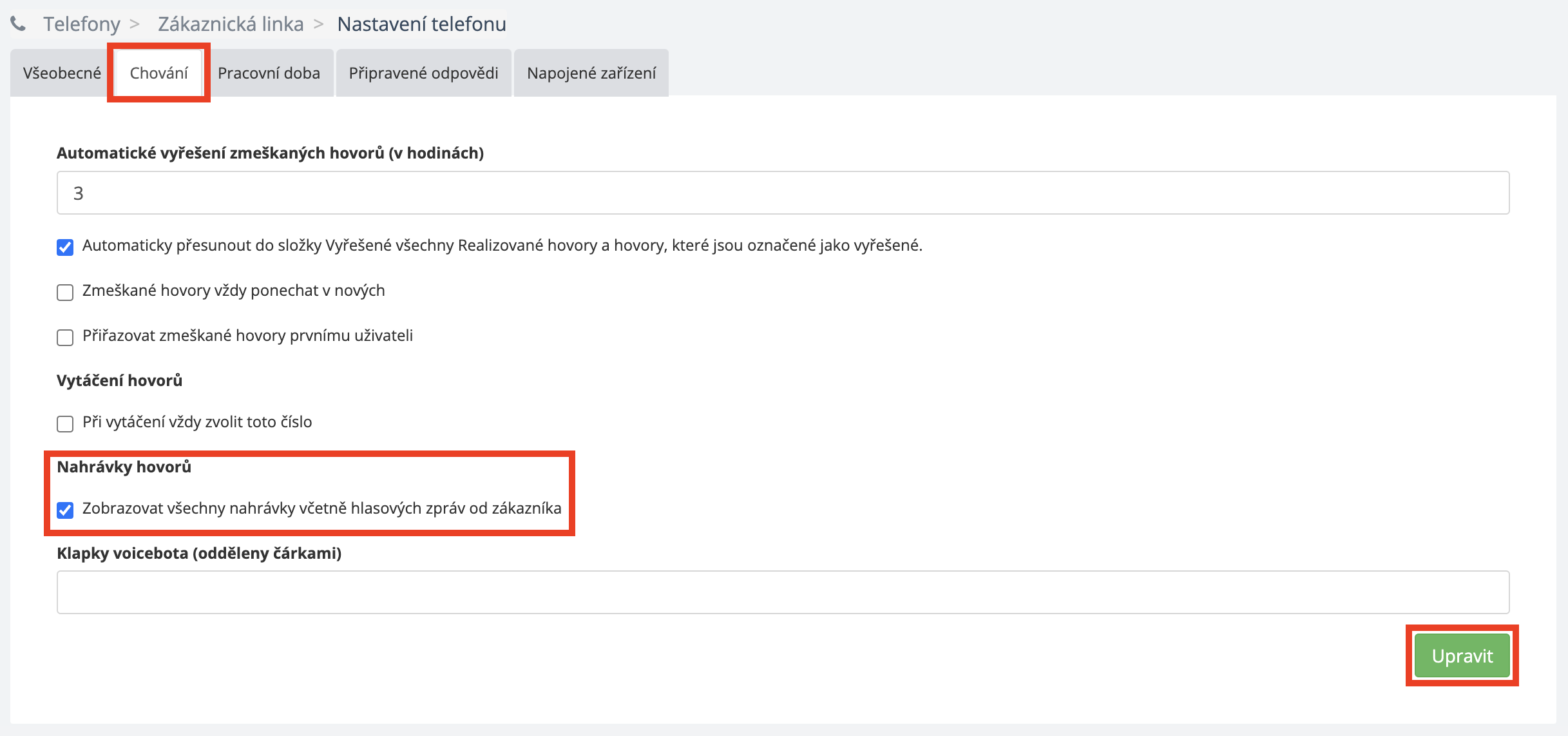The height and width of the screenshot is (736, 1568).
Task: Click the missed calls hours input field
Action: coord(783,193)
